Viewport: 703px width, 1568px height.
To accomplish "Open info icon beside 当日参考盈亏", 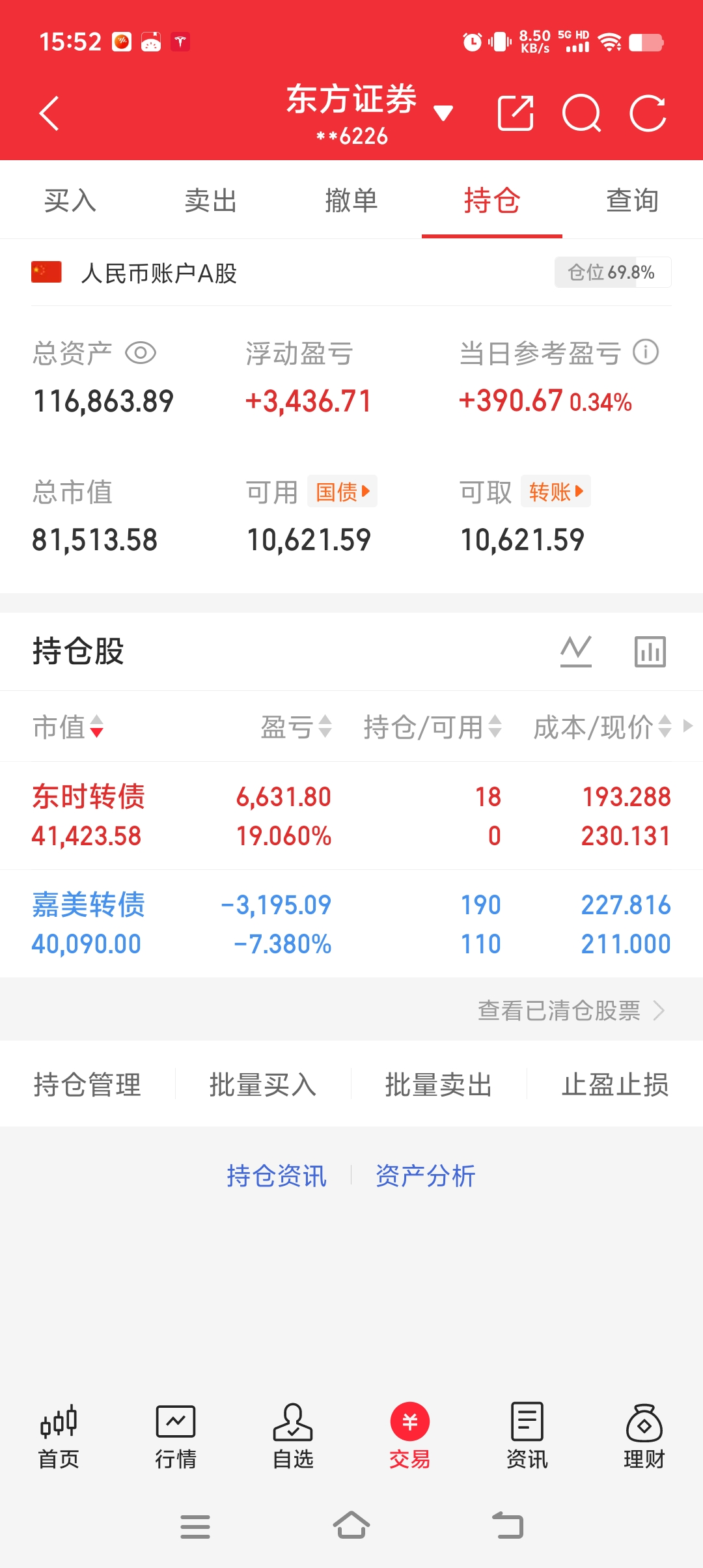I will [646, 352].
